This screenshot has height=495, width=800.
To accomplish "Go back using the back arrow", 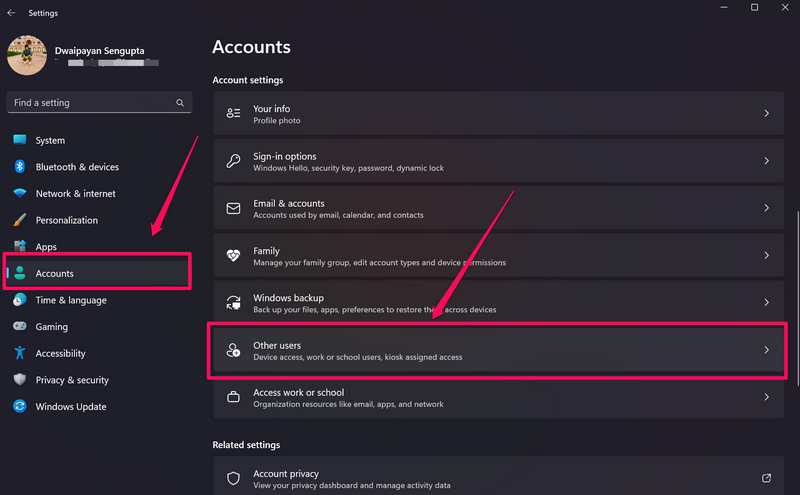I will pos(11,13).
